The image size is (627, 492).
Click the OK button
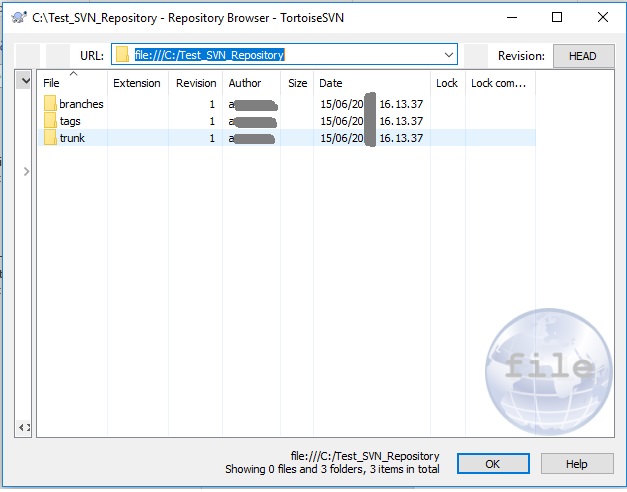tap(493, 464)
